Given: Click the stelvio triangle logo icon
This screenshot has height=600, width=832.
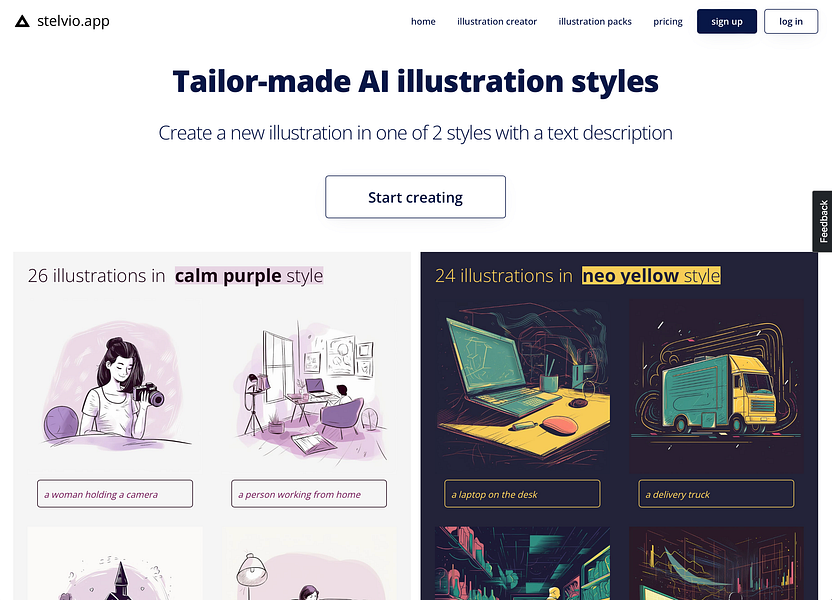Looking at the screenshot, I should click(x=22, y=21).
